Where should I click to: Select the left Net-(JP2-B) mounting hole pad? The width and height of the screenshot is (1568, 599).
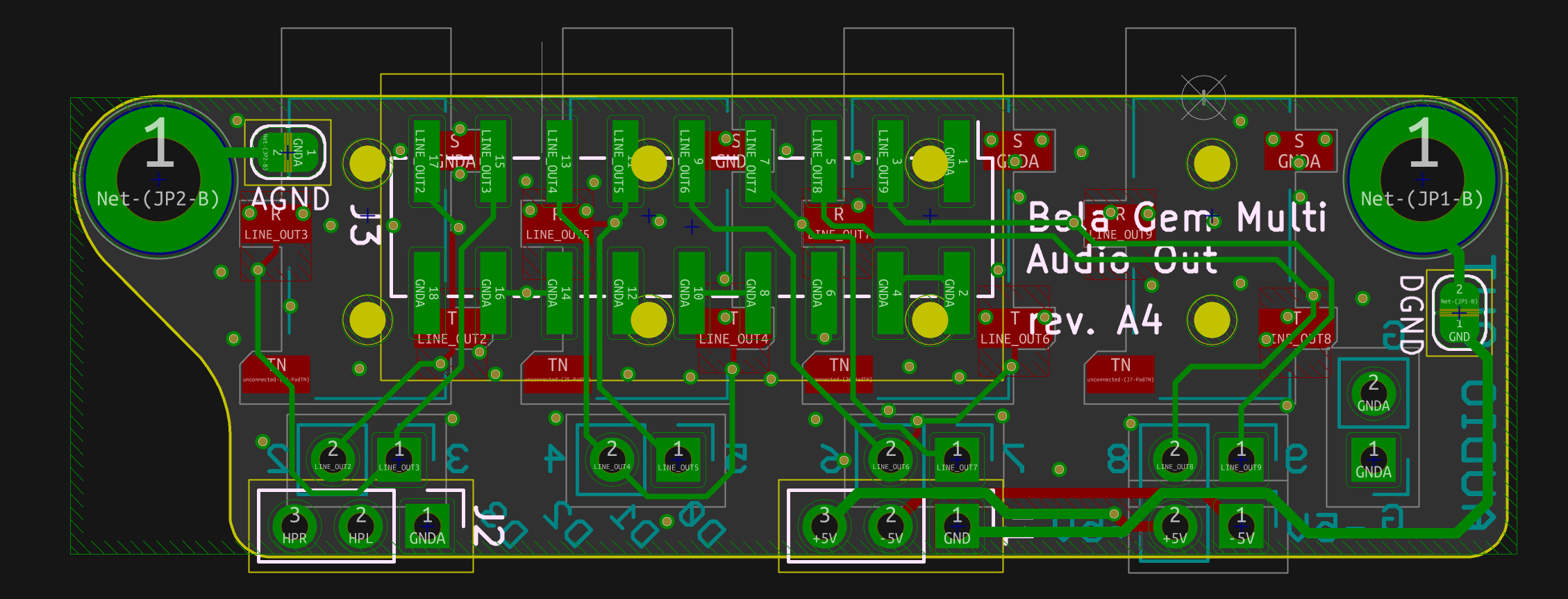tap(159, 179)
